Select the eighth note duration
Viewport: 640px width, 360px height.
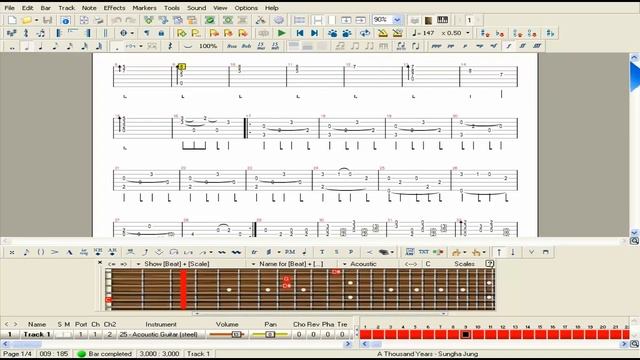point(55,46)
